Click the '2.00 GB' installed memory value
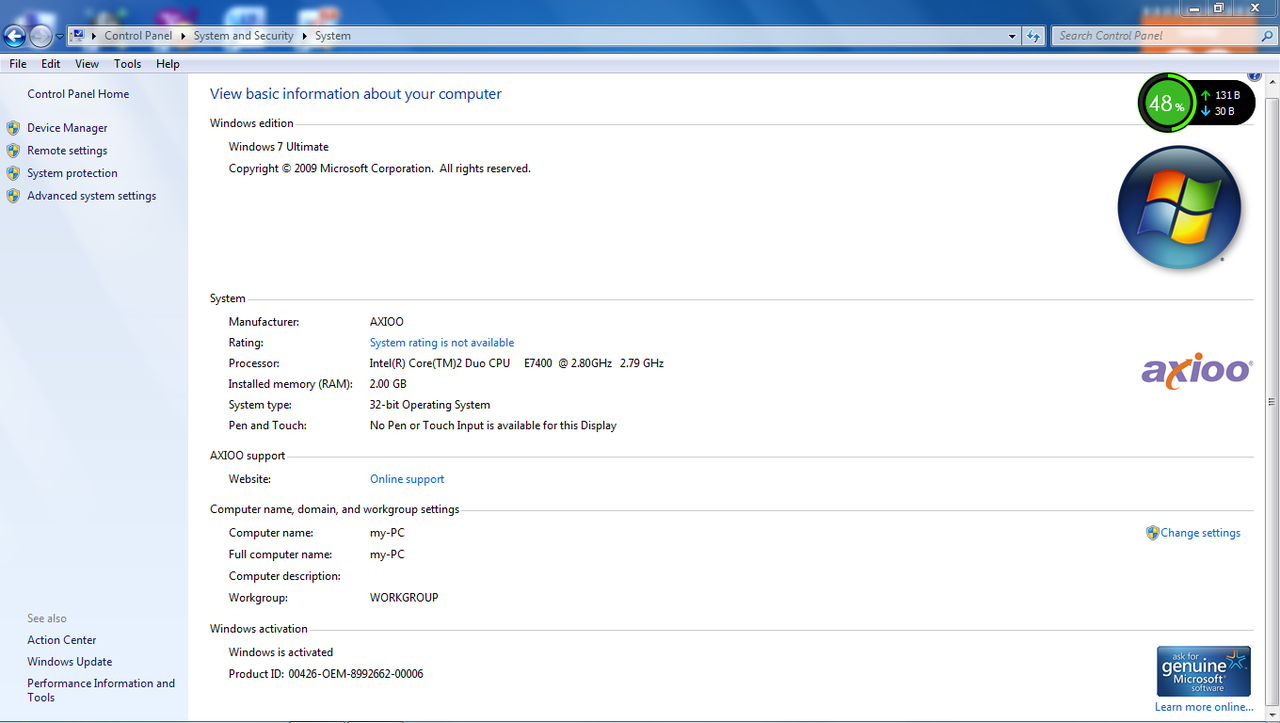Viewport: 1280px width, 723px height. click(388, 384)
